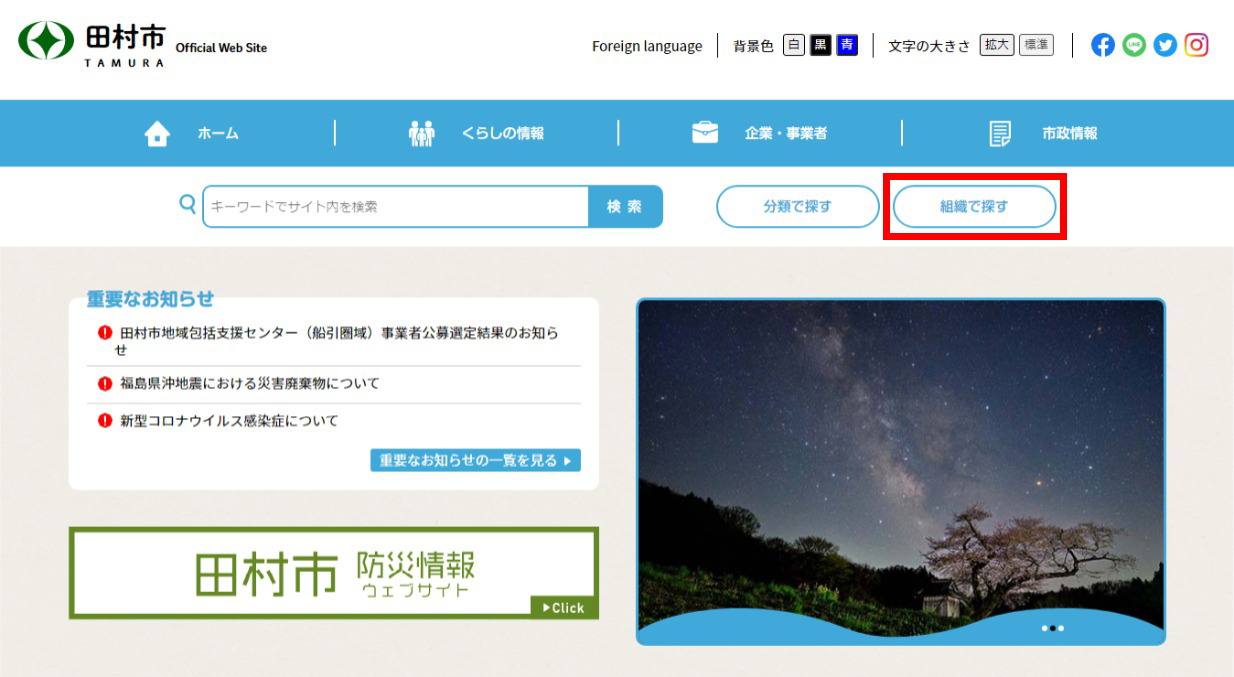Image resolution: width=1234 pixels, height=677 pixels.
Task: Open the Instagram social icon
Action: [x=1196, y=45]
